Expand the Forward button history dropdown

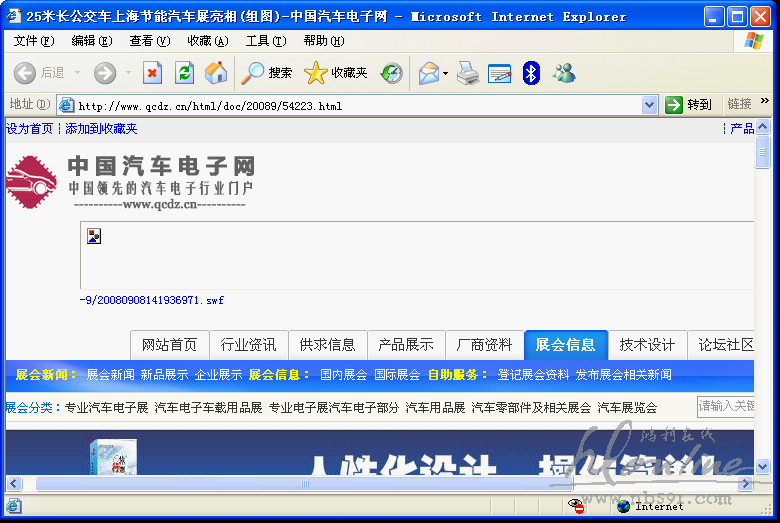[128, 73]
